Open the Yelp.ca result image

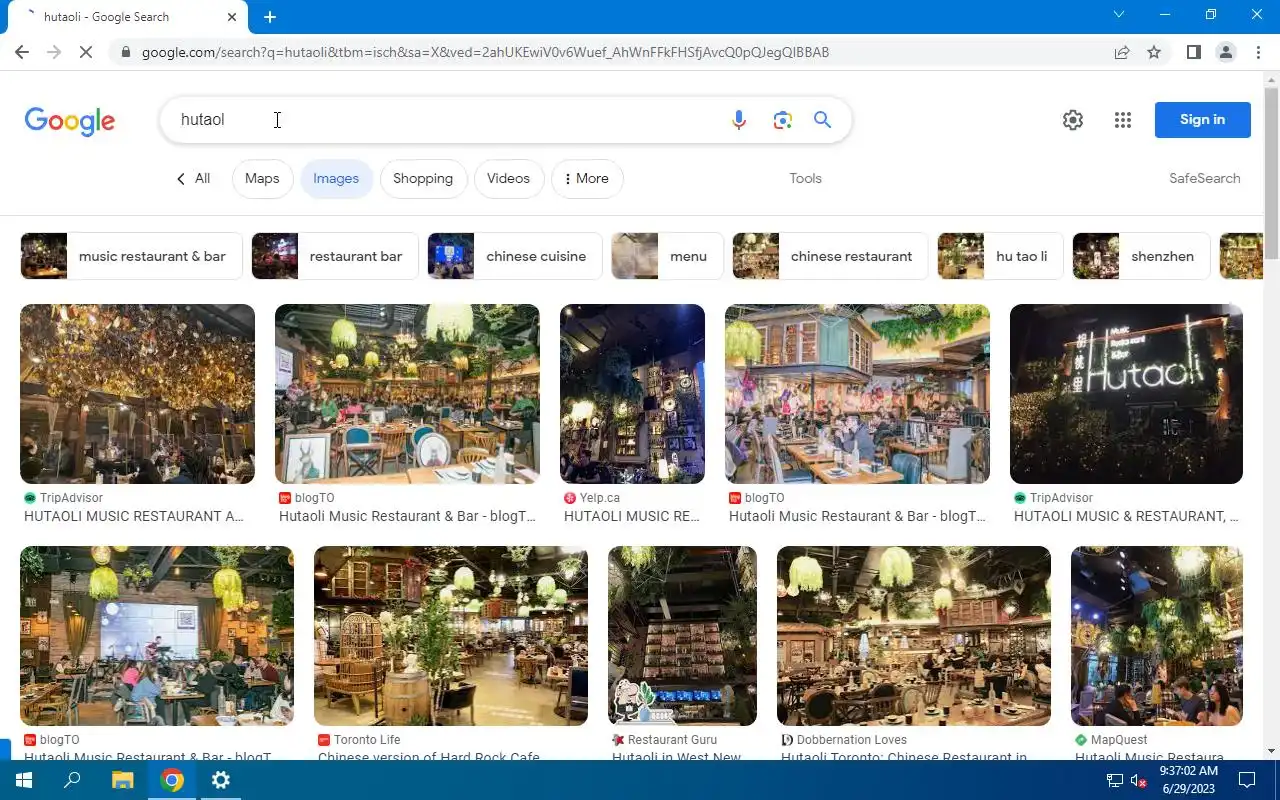(x=632, y=394)
